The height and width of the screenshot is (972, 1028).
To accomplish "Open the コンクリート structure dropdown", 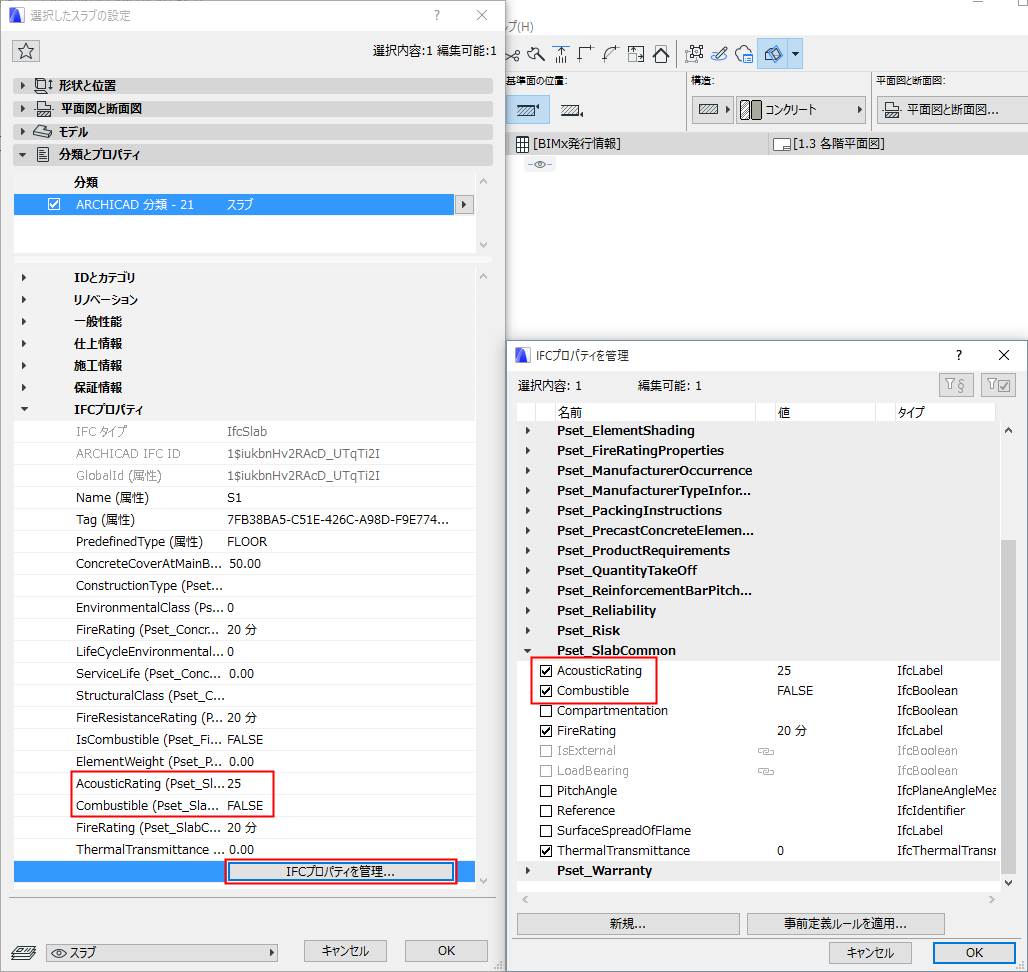I will [858, 110].
